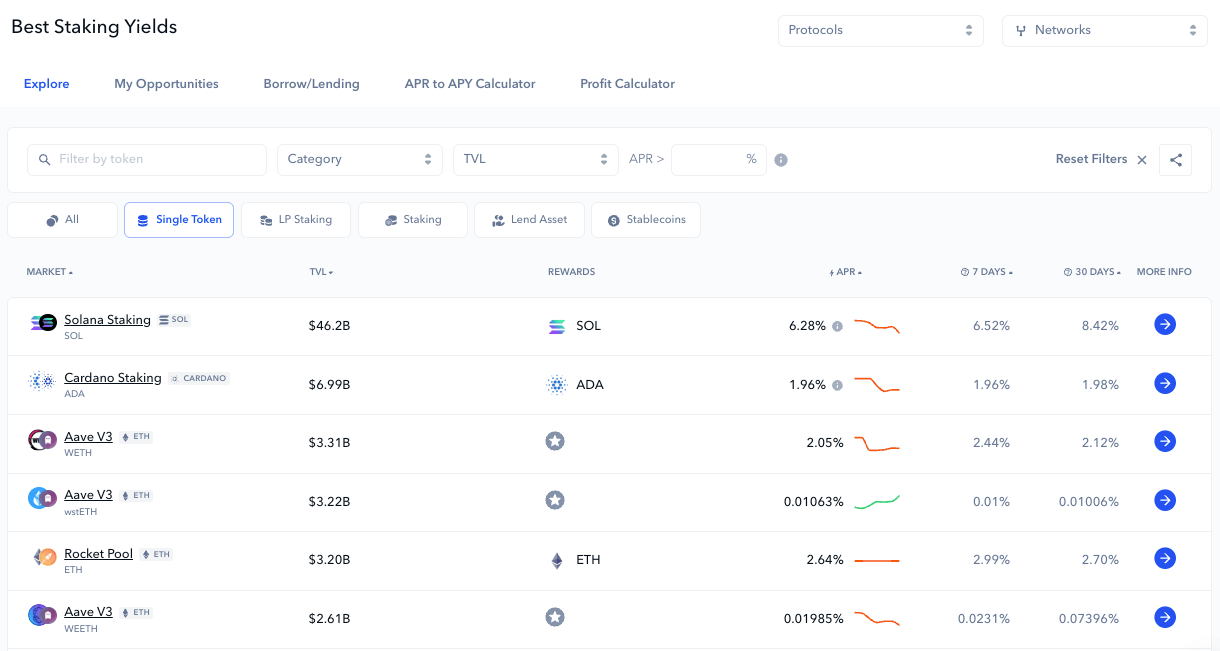Open the Category dropdown
1220x651 pixels.
pos(360,160)
